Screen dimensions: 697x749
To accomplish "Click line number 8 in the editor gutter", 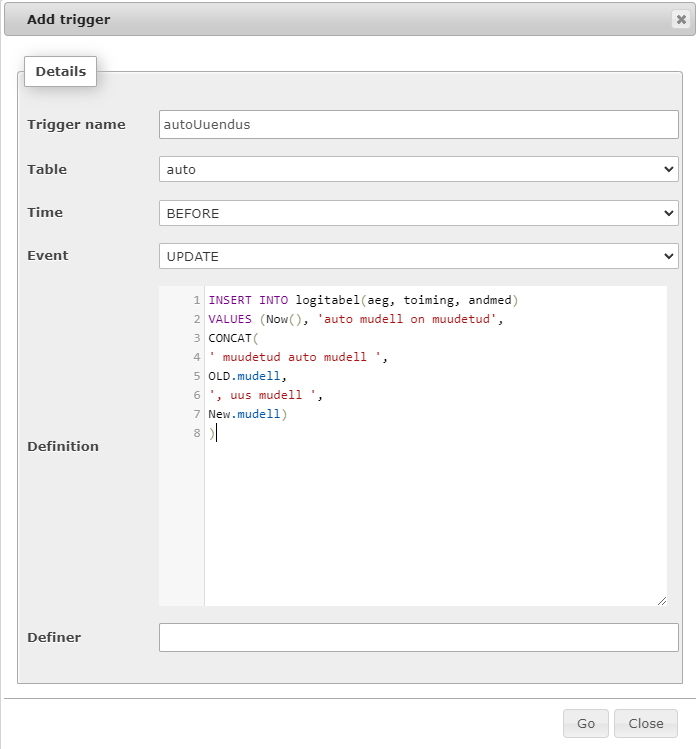I will click(197, 433).
